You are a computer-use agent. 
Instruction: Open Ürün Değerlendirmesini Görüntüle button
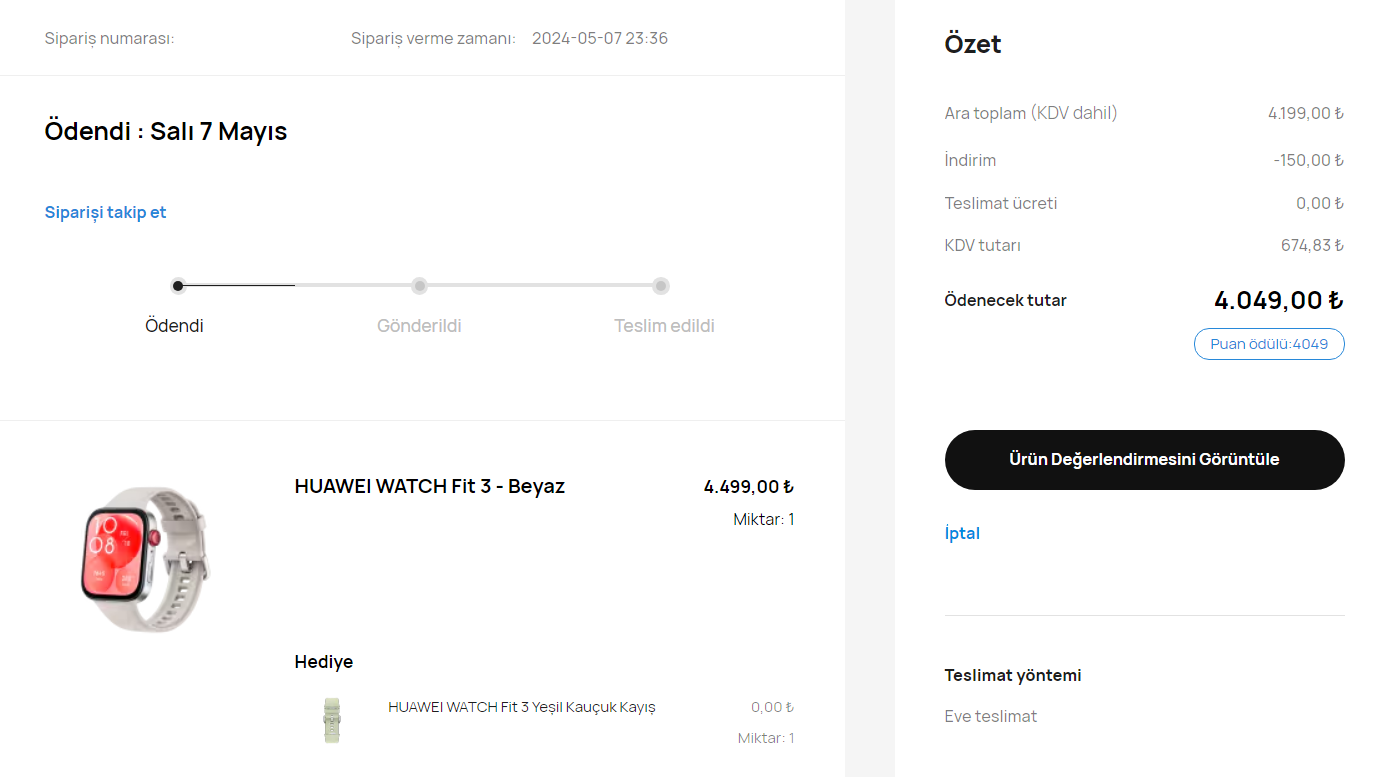tap(1144, 460)
